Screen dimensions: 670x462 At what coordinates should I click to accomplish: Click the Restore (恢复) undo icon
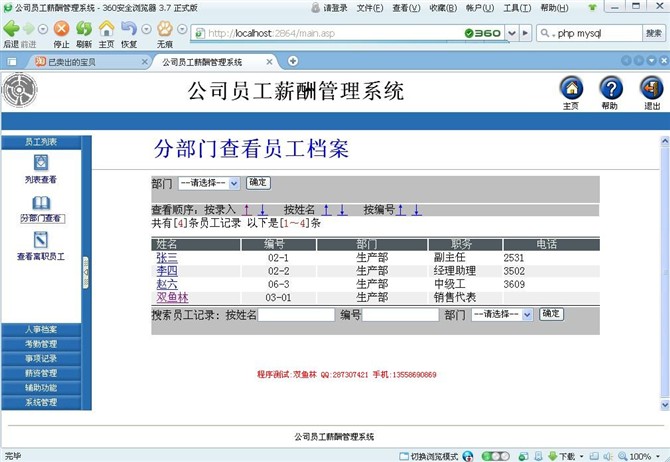click(x=128, y=29)
